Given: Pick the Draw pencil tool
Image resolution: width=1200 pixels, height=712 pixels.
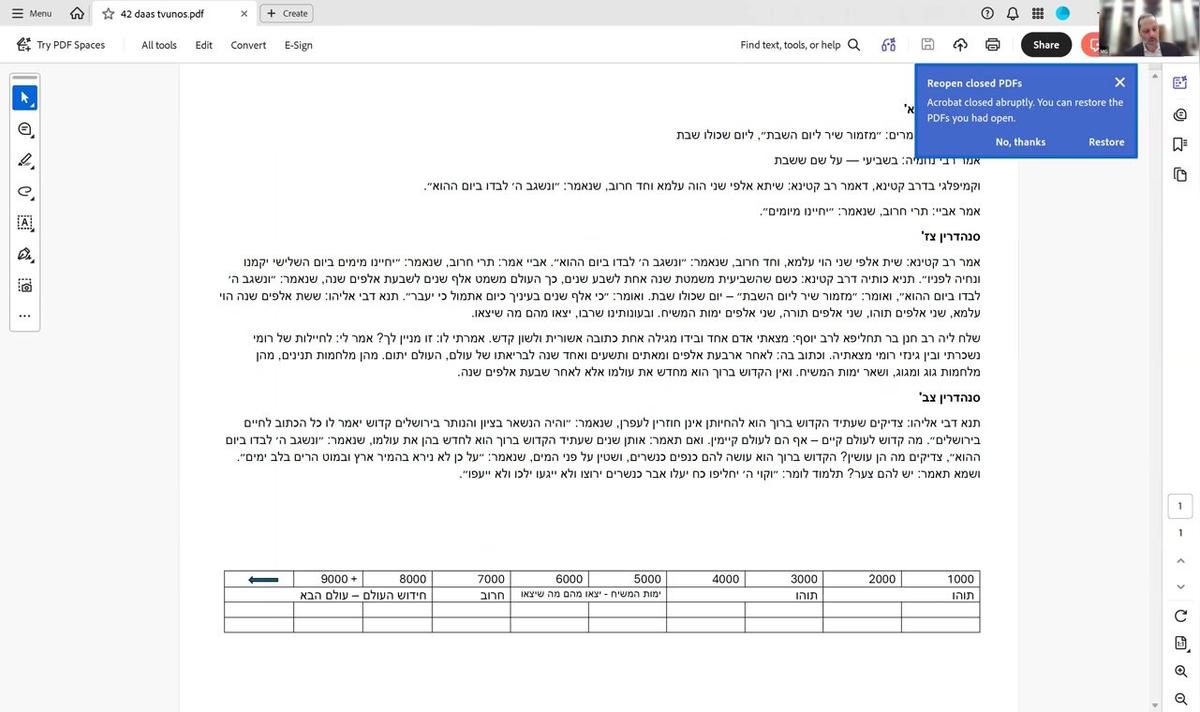Looking at the screenshot, I should [x=24, y=161].
